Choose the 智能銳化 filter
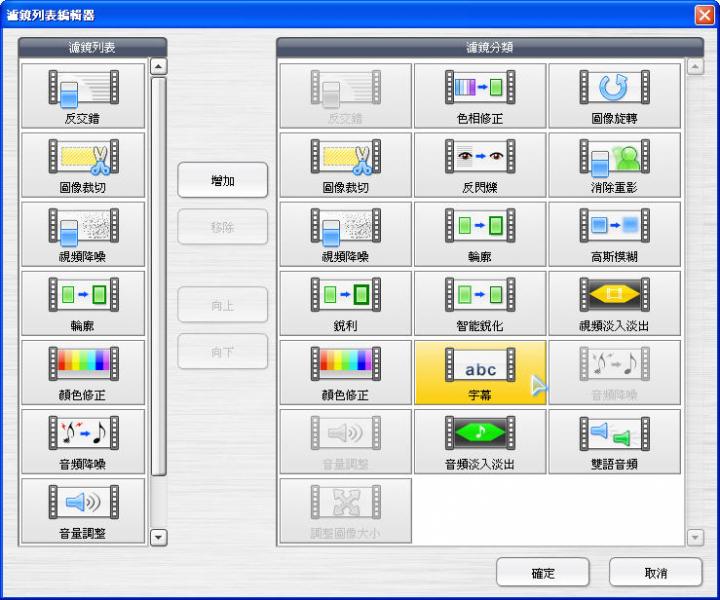720x600 pixels. point(480,303)
